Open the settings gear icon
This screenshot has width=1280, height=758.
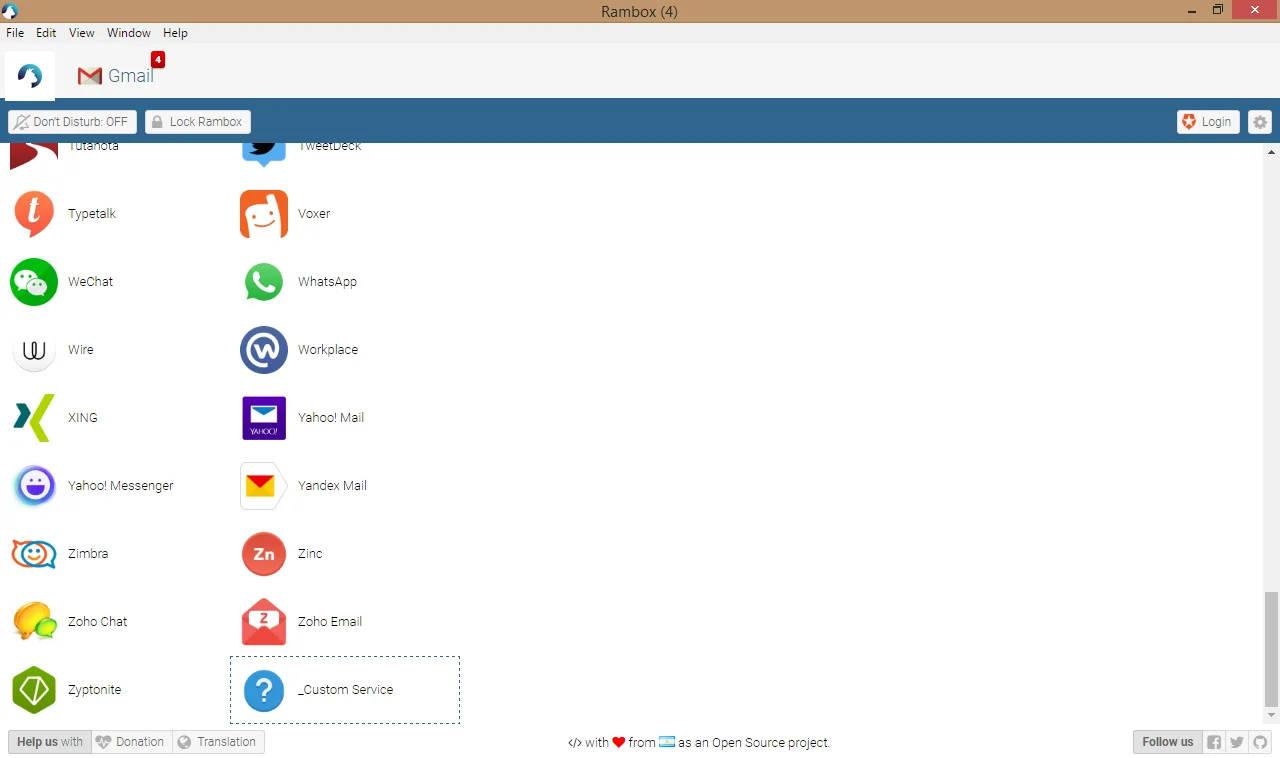pyautogui.click(x=1260, y=122)
